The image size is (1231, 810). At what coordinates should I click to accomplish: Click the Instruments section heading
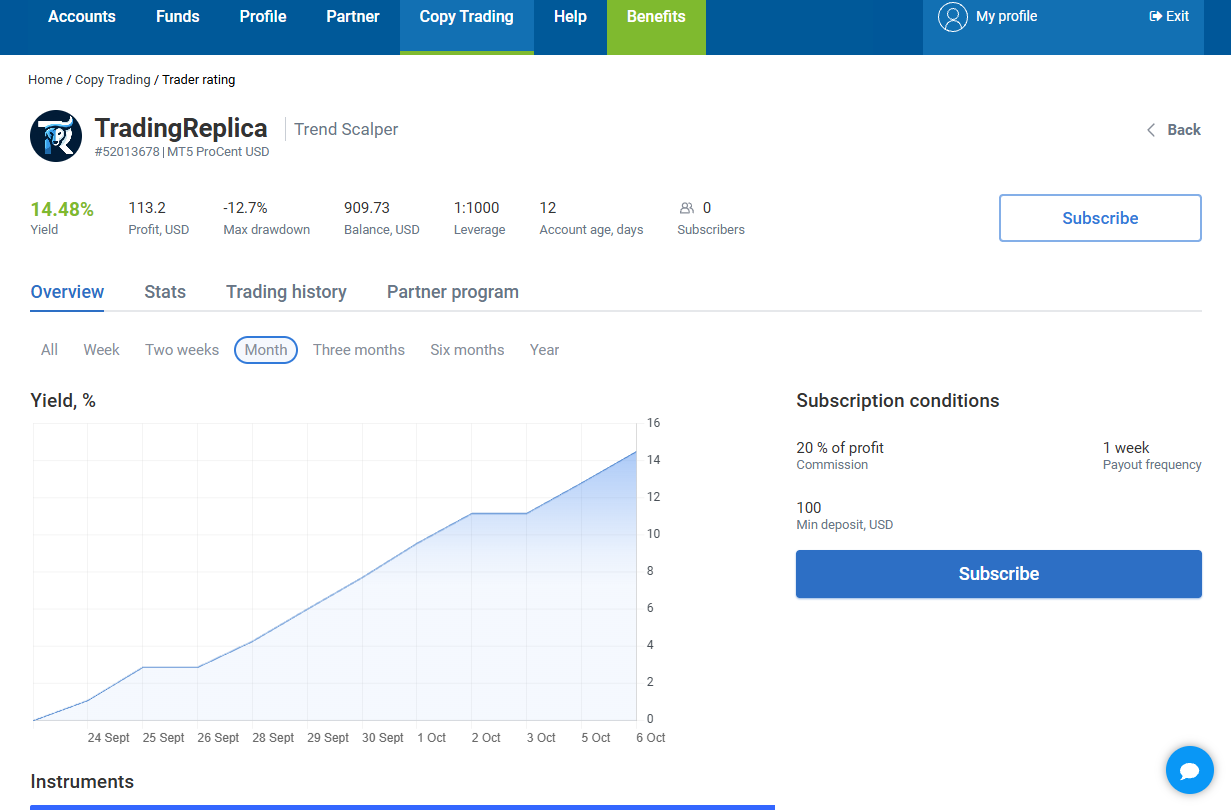click(x=82, y=782)
